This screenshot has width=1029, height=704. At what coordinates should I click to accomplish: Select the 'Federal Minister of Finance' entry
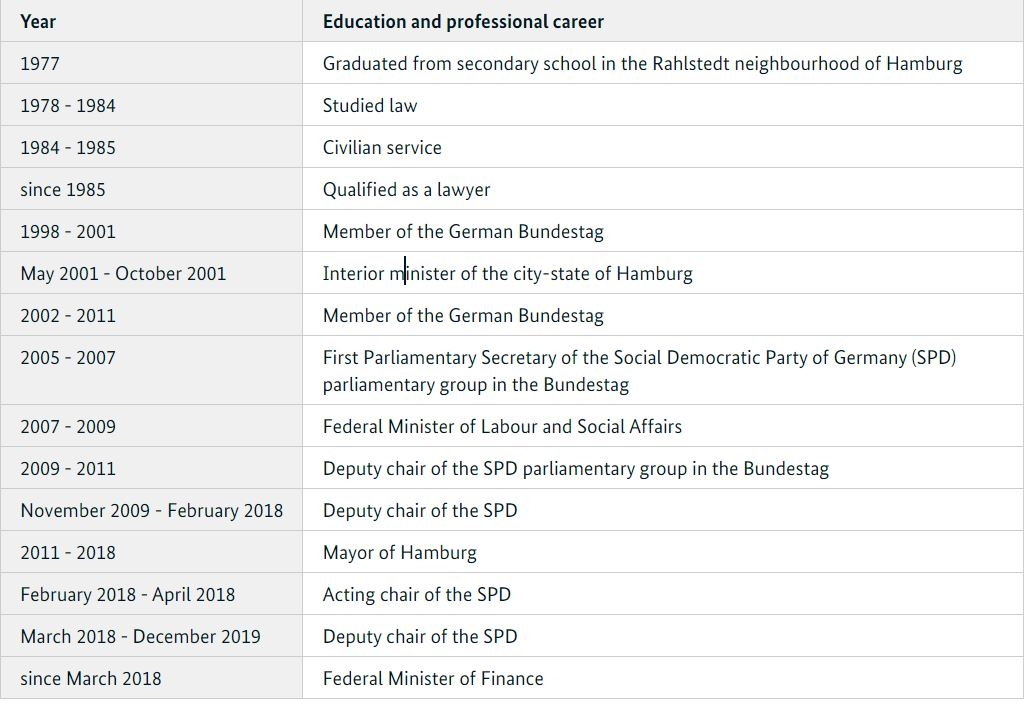coord(433,679)
